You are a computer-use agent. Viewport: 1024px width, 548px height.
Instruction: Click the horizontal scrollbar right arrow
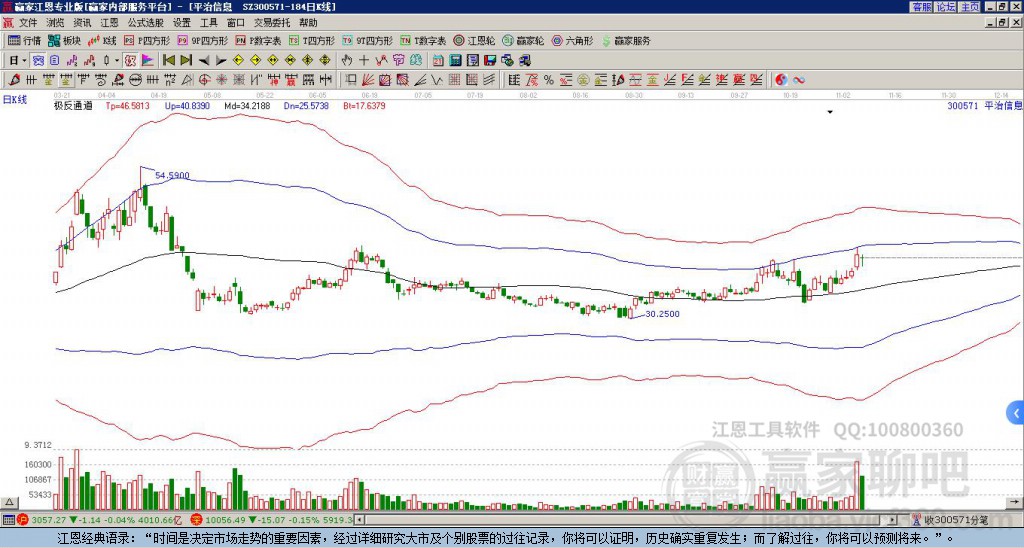click(892, 520)
